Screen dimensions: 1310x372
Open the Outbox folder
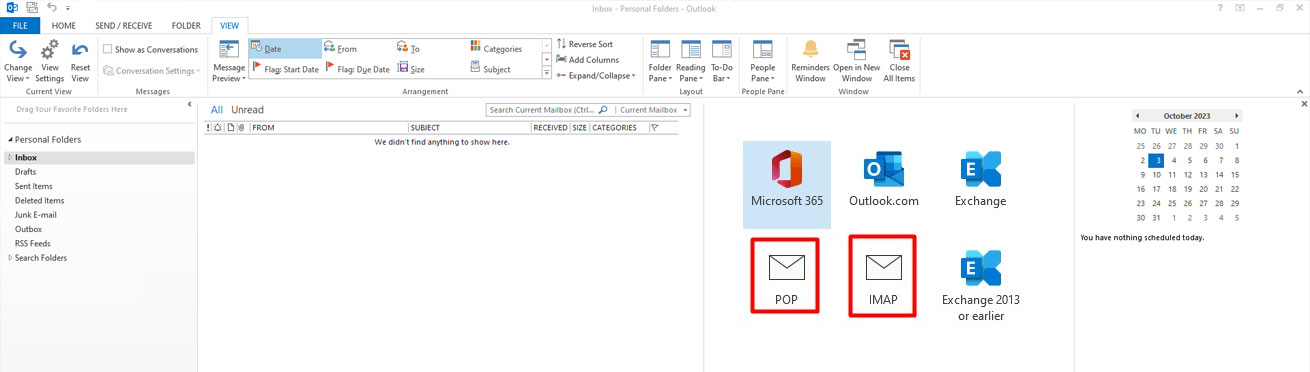[29, 229]
